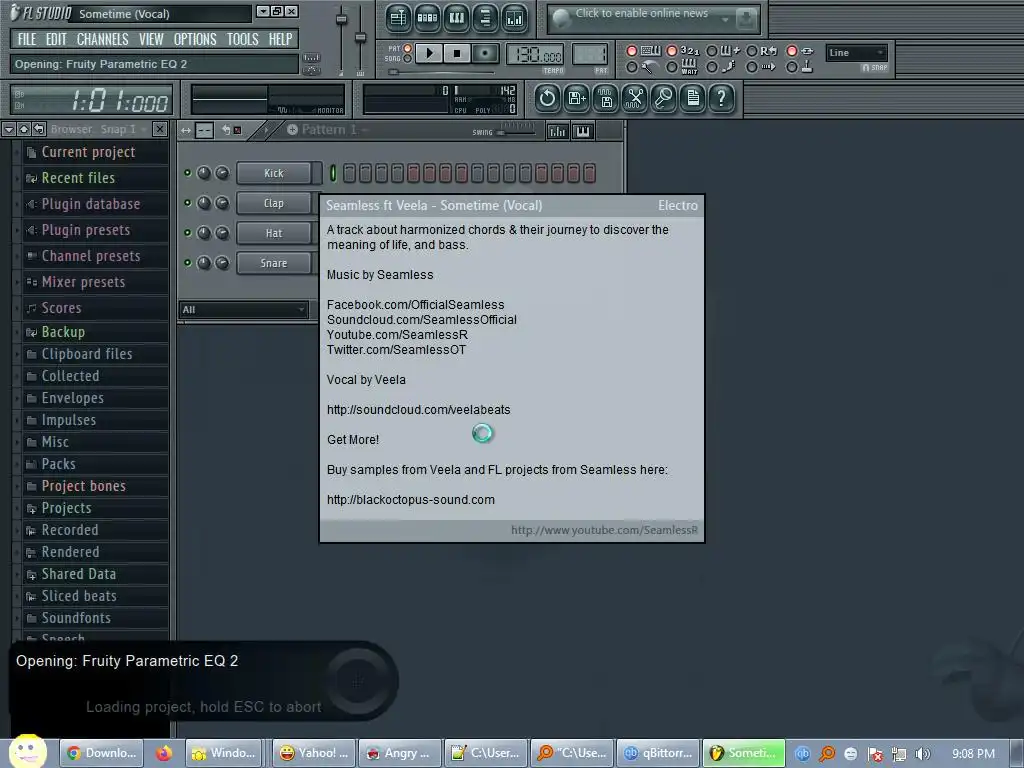Open the browser options dropdown arrow

click(8, 129)
